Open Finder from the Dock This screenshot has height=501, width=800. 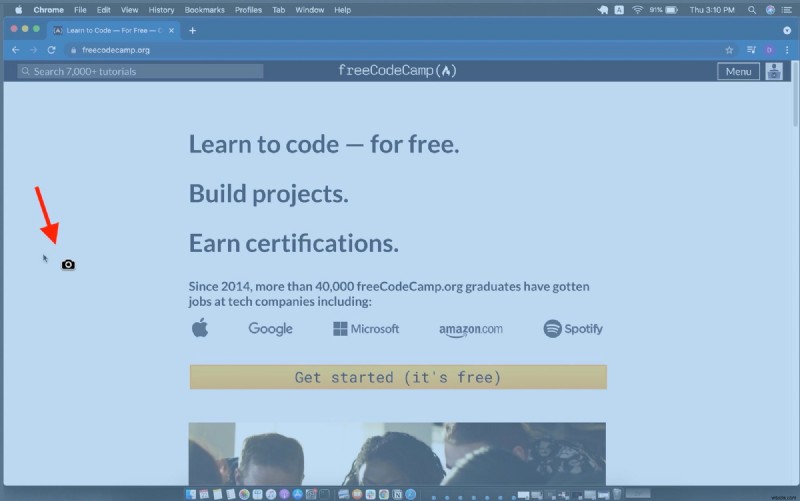click(x=191, y=494)
